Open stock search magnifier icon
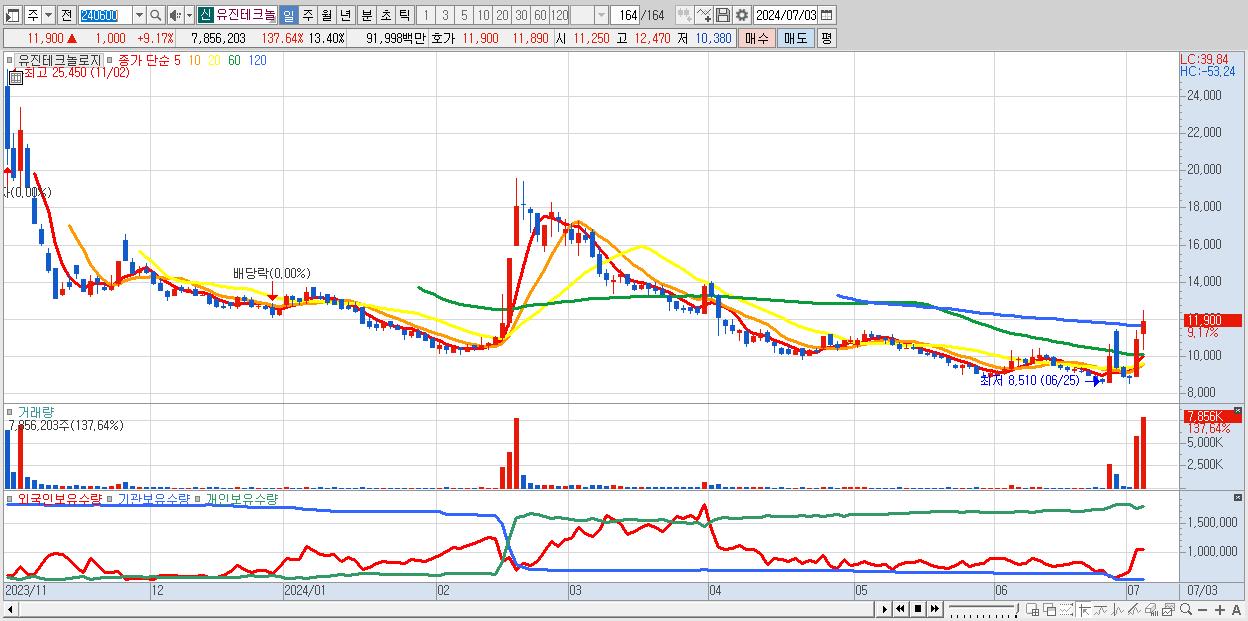The width and height of the screenshot is (1248, 621). point(156,15)
